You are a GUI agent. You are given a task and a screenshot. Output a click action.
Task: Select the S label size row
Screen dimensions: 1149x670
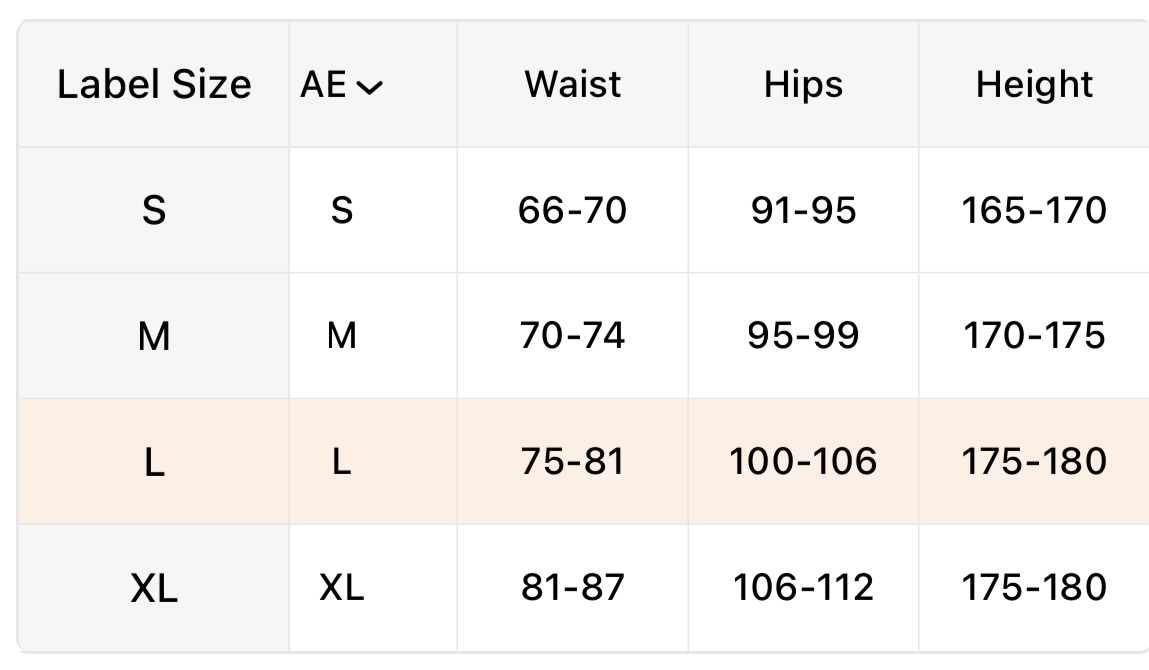(x=154, y=211)
